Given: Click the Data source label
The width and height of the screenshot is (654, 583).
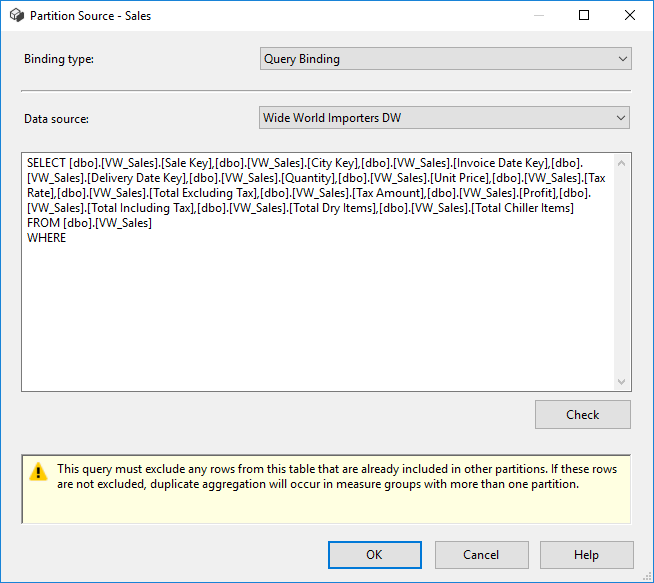Looking at the screenshot, I should (57, 119).
